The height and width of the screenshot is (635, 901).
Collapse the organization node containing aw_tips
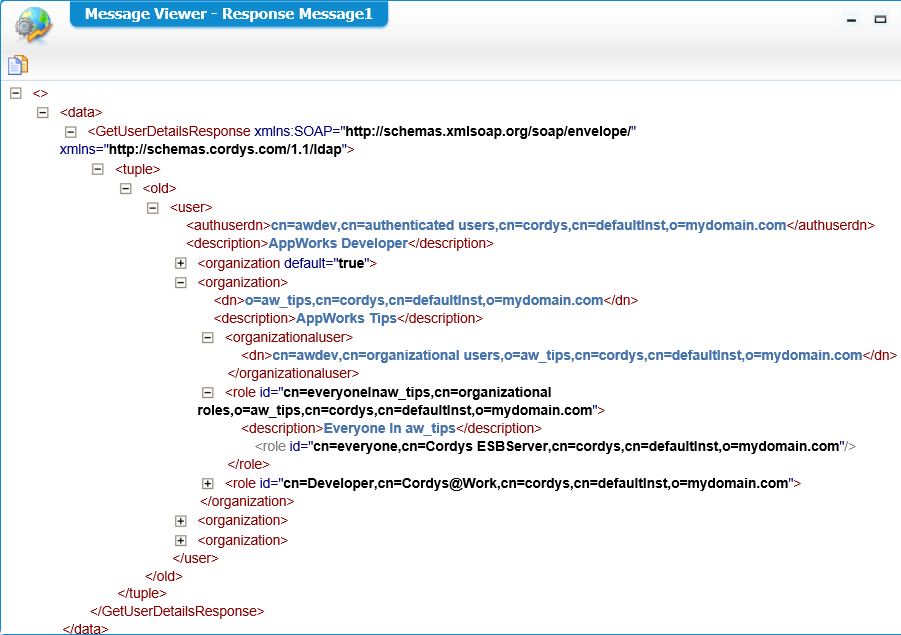(x=181, y=282)
